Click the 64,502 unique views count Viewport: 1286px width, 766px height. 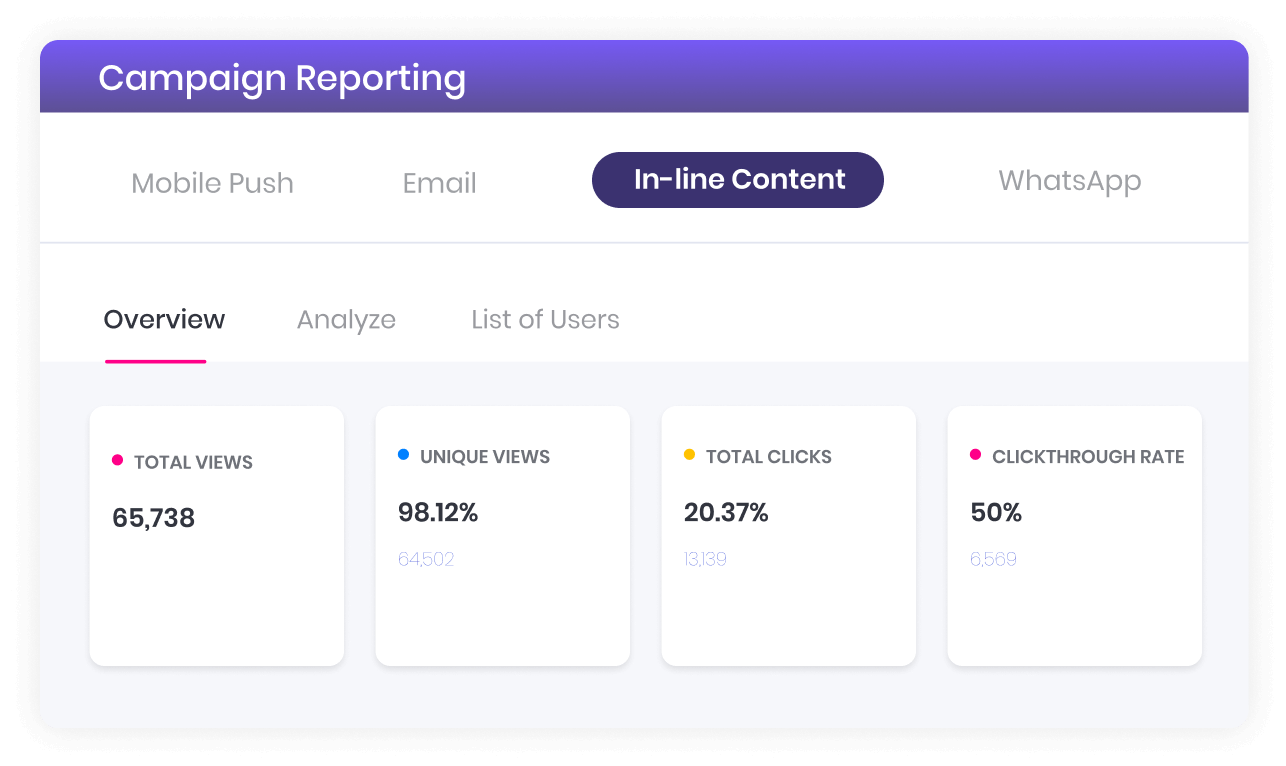[x=426, y=559]
